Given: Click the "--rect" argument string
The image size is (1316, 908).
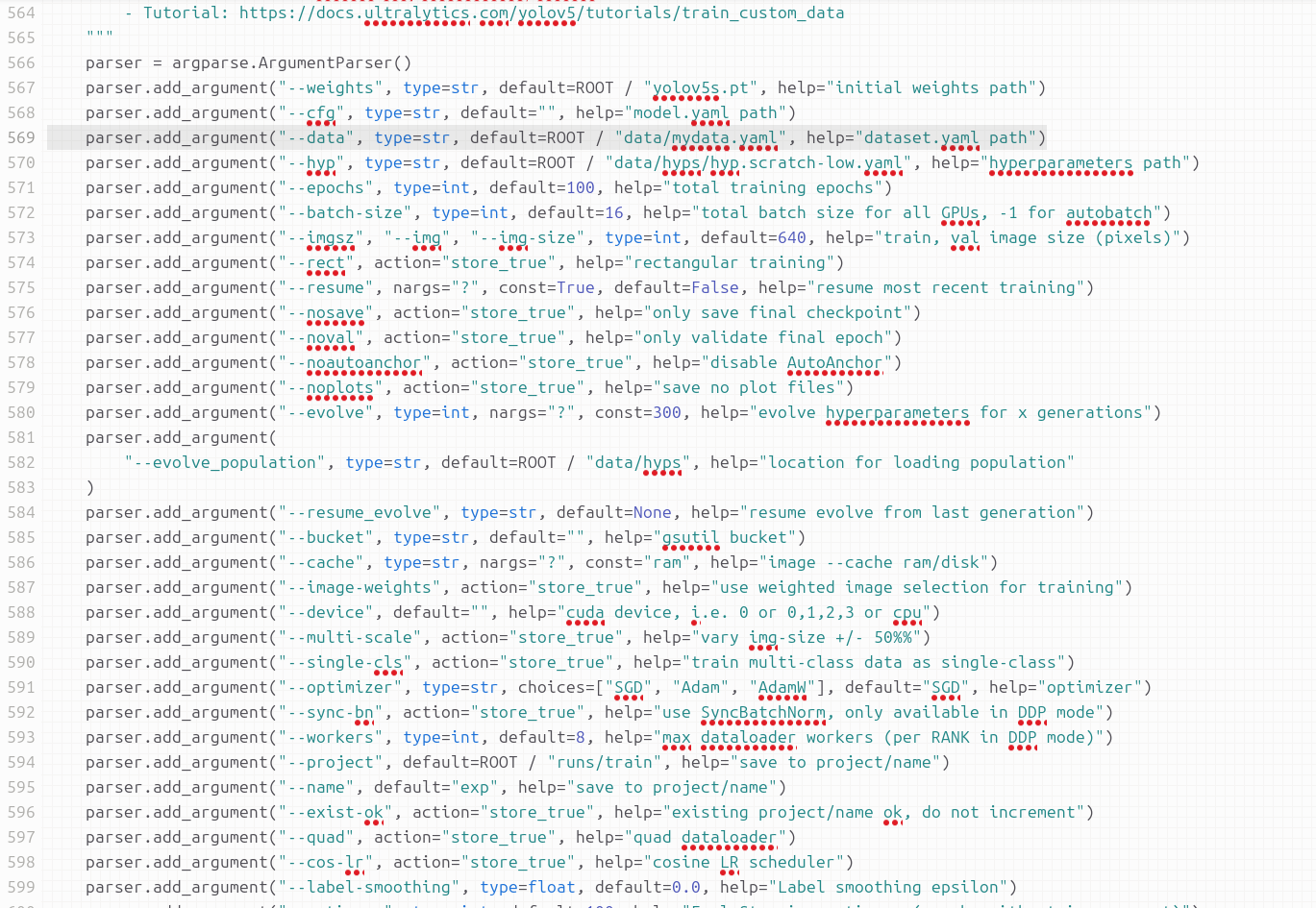Looking at the screenshot, I should pos(316,262).
